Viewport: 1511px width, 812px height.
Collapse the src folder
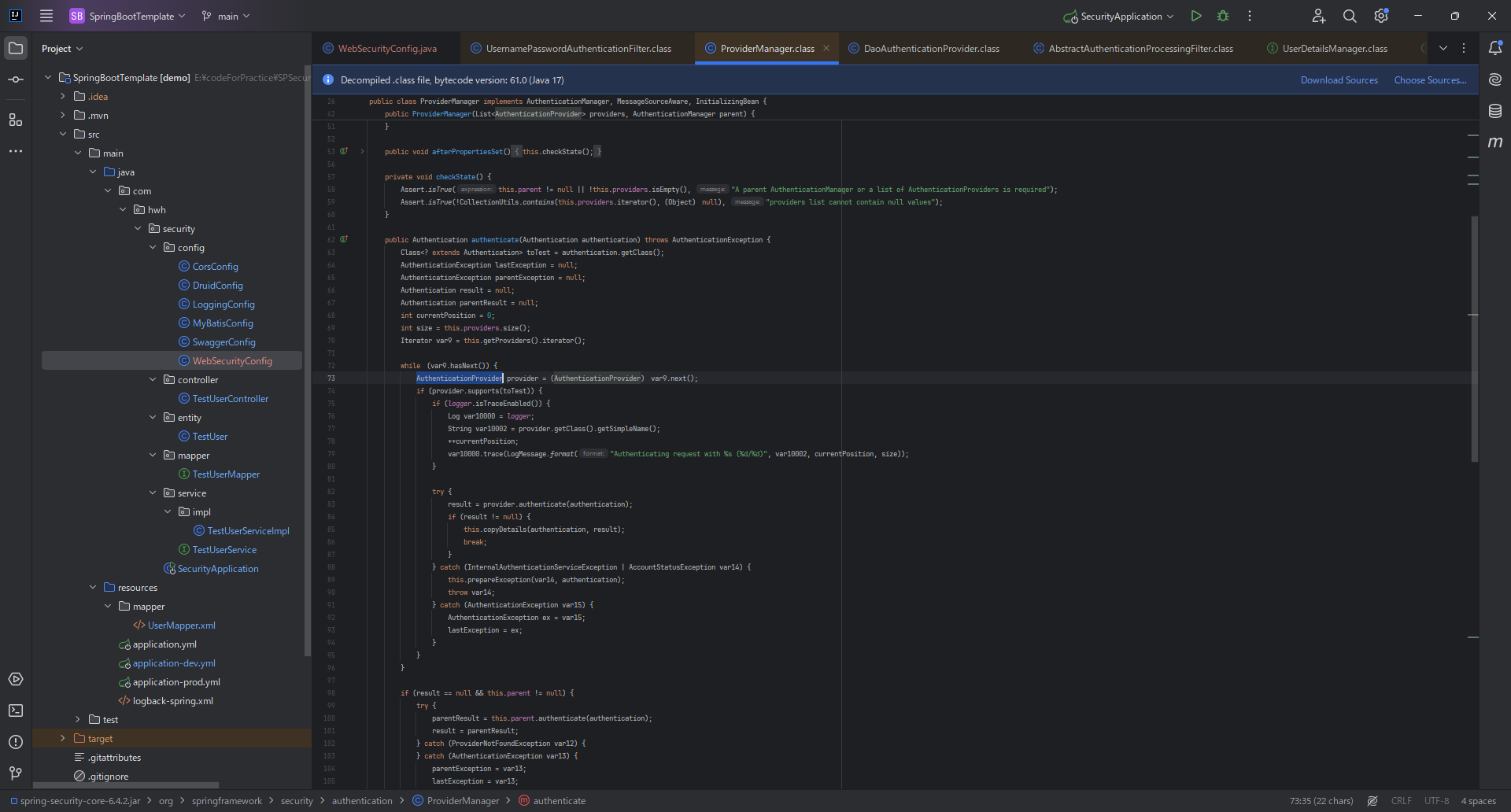click(x=63, y=134)
